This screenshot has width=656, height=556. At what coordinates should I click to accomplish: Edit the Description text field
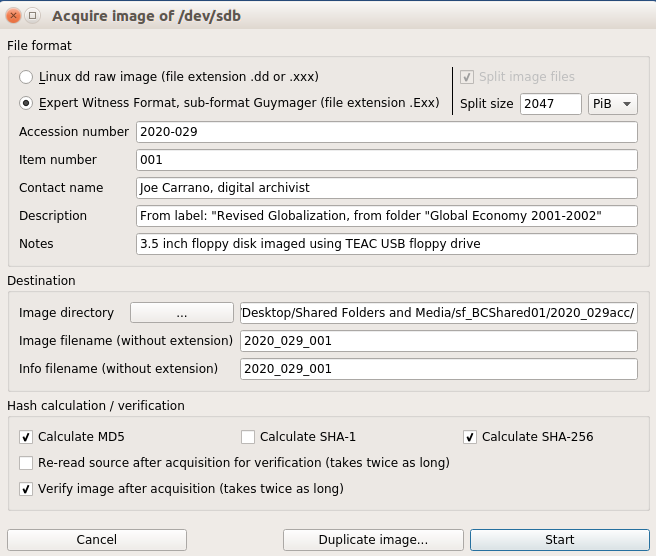tap(386, 216)
